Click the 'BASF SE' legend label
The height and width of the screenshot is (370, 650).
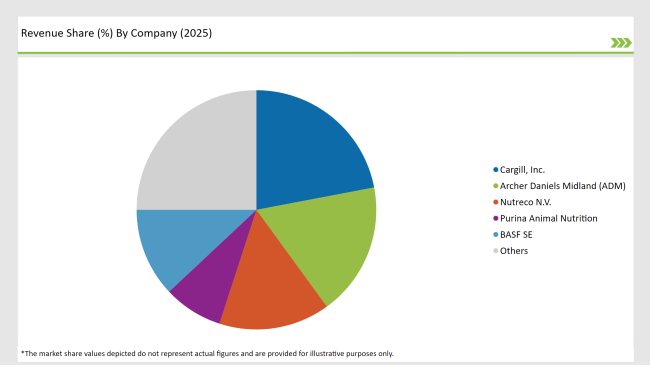(x=516, y=235)
